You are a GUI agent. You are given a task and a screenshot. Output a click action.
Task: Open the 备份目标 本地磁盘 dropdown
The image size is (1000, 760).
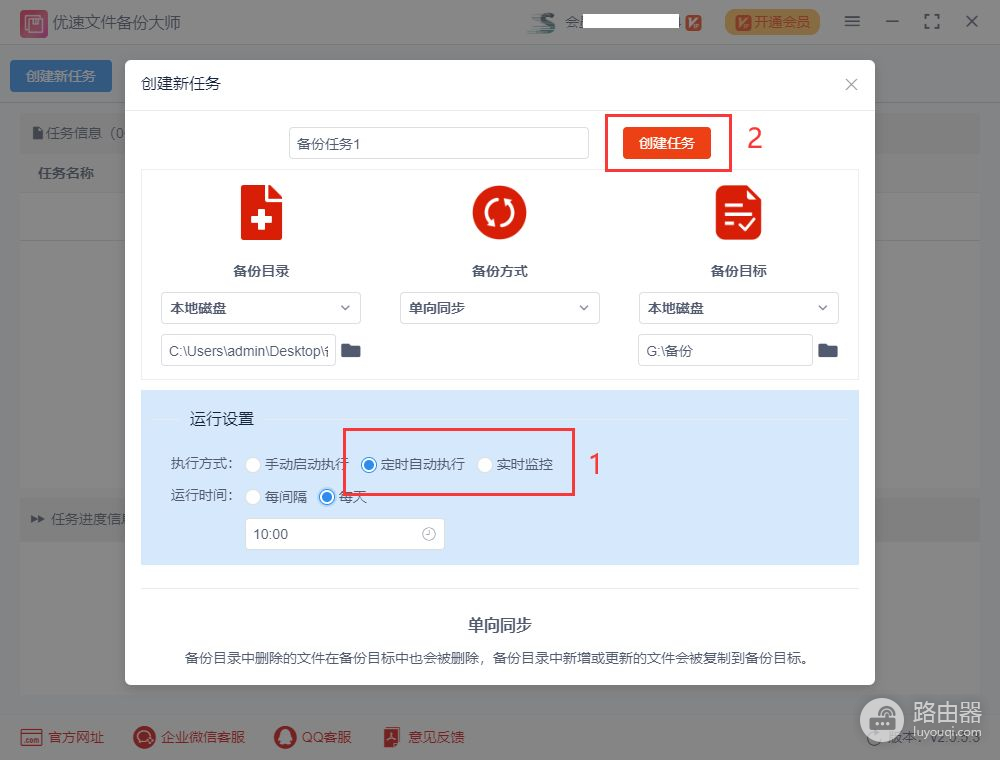(x=739, y=308)
